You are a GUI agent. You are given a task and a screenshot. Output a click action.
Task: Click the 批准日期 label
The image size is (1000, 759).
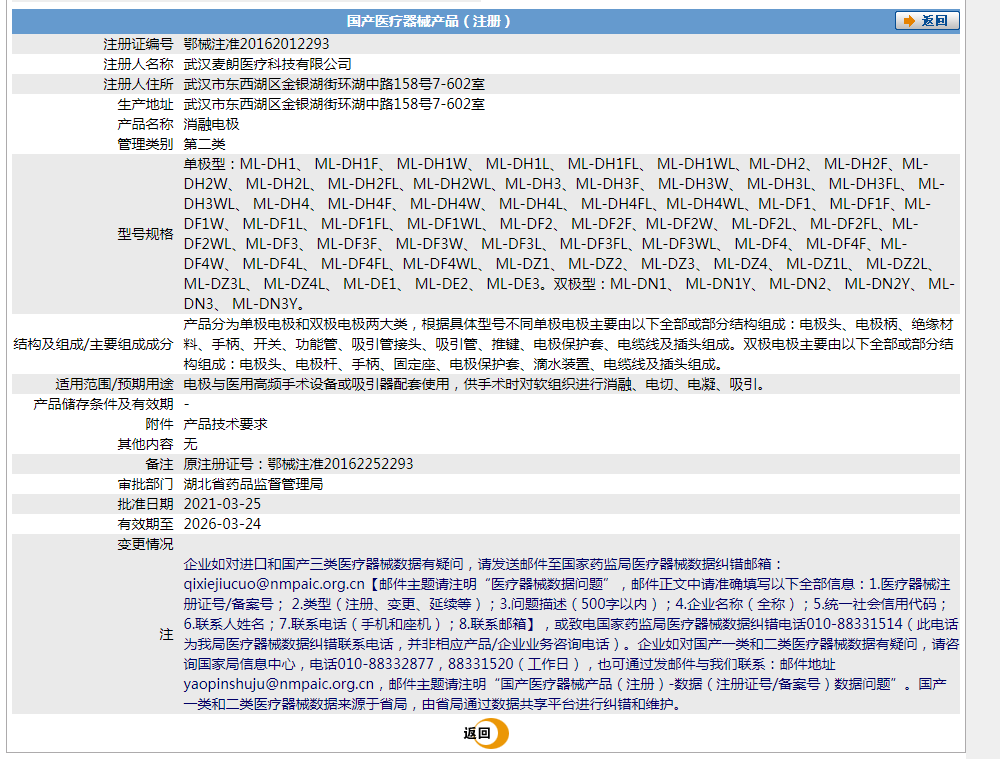145,504
